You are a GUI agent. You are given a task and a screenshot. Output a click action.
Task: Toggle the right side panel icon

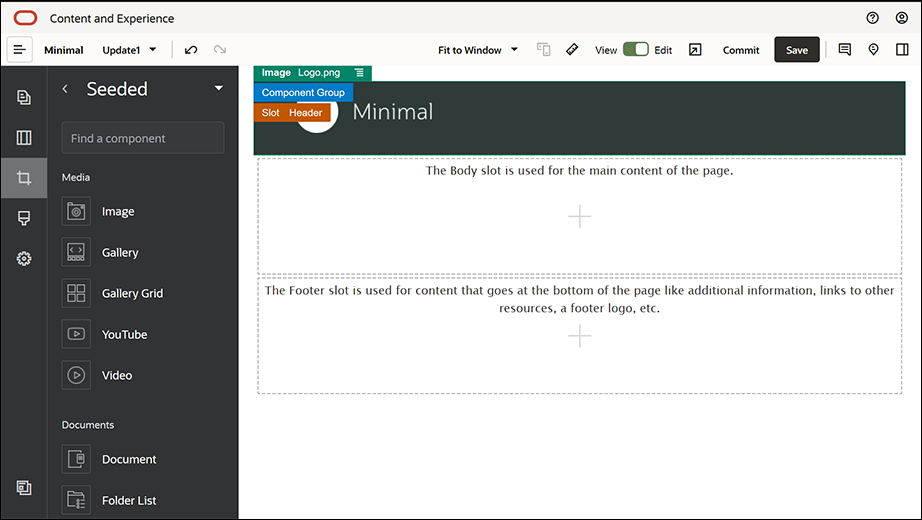coord(902,50)
